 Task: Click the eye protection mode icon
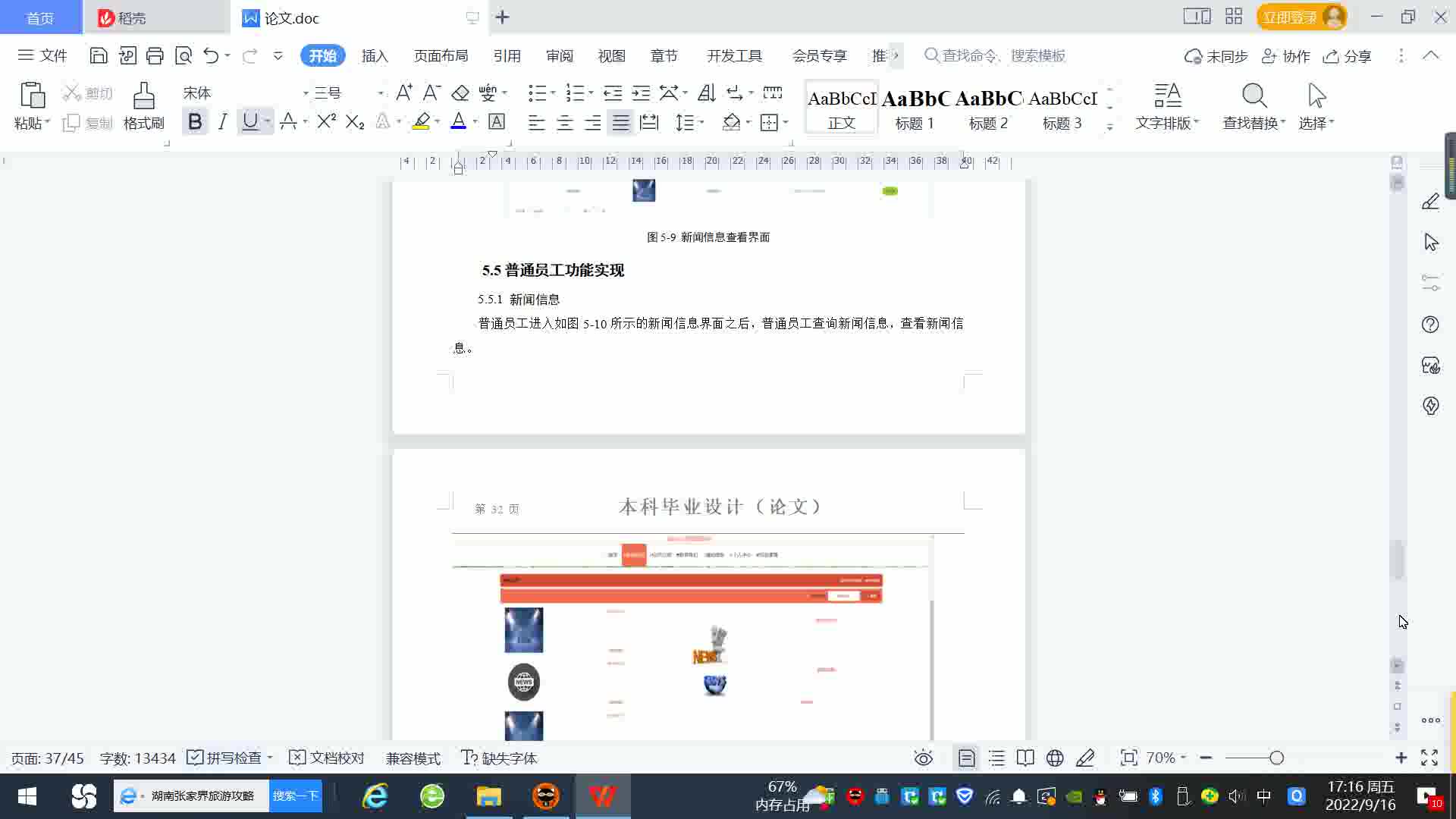[x=923, y=758]
